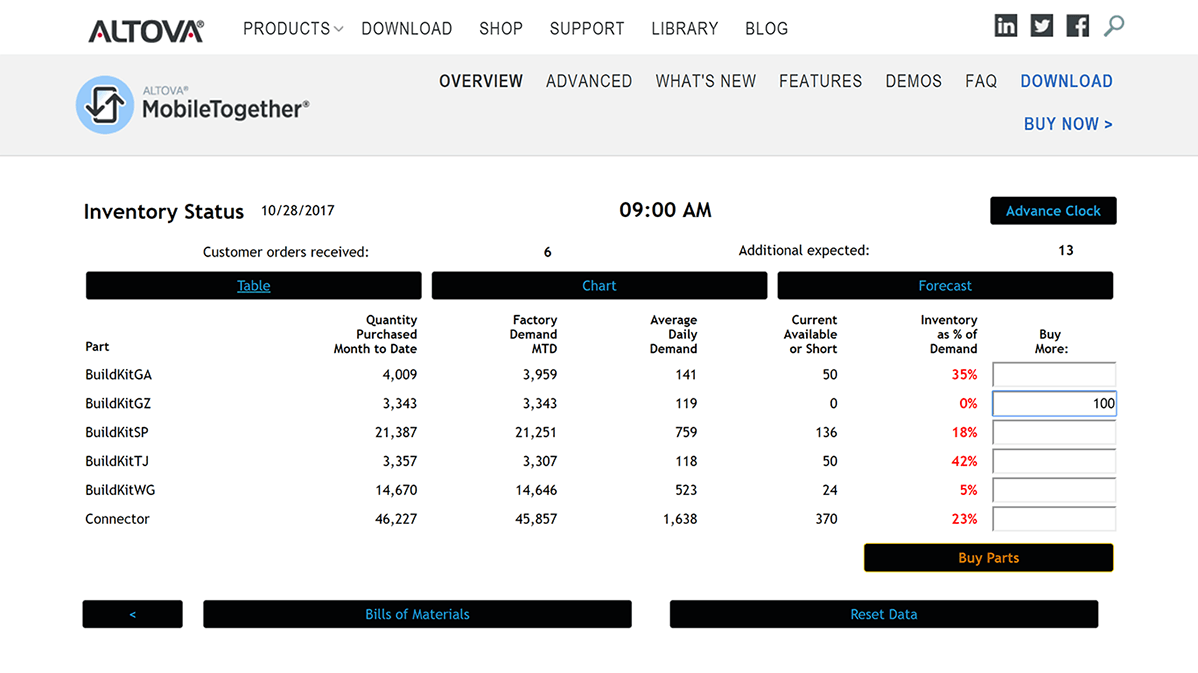Viewport: 1198px width, 673px height.
Task: Select the Advanced sub-navigation tab
Action: pyautogui.click(x=589, y=81)
